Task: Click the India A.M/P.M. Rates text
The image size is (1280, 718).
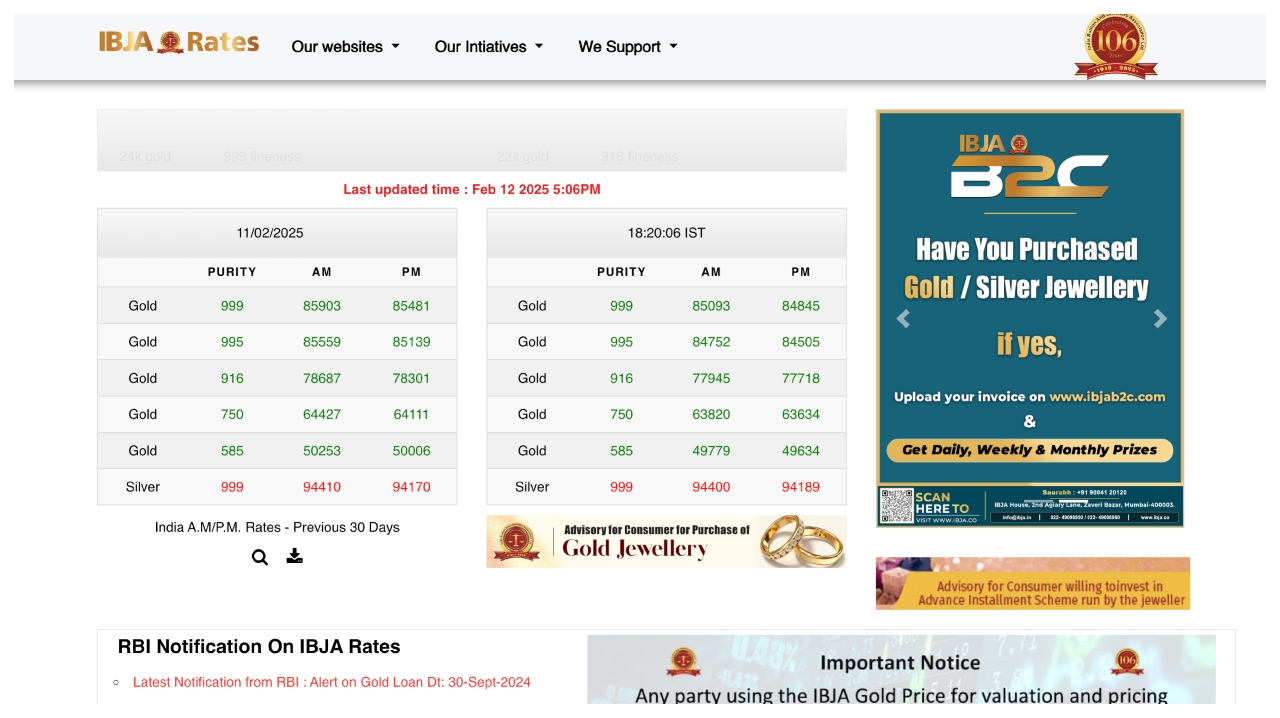Action: (x=277, y=527)
